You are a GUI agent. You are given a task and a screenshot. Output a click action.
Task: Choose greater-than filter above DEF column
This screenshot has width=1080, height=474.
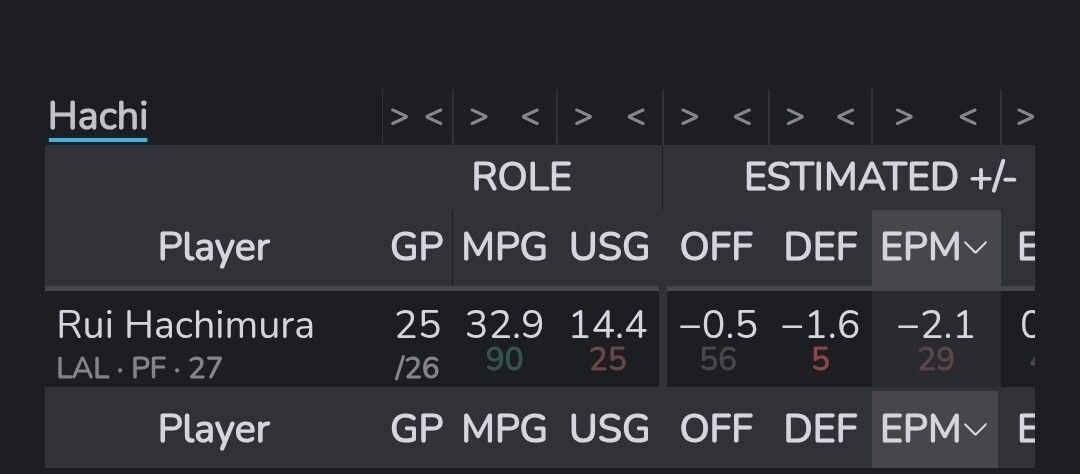click(x=794, y=118)
